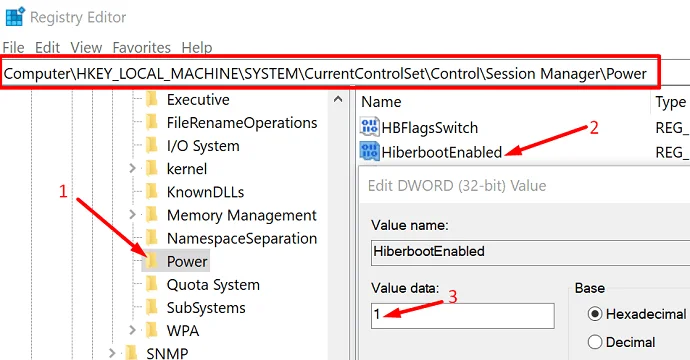Image resolution: width=690 pixels, height=360 pixels.
Task: Select the Power folder icon
Action: pos(152,261)
